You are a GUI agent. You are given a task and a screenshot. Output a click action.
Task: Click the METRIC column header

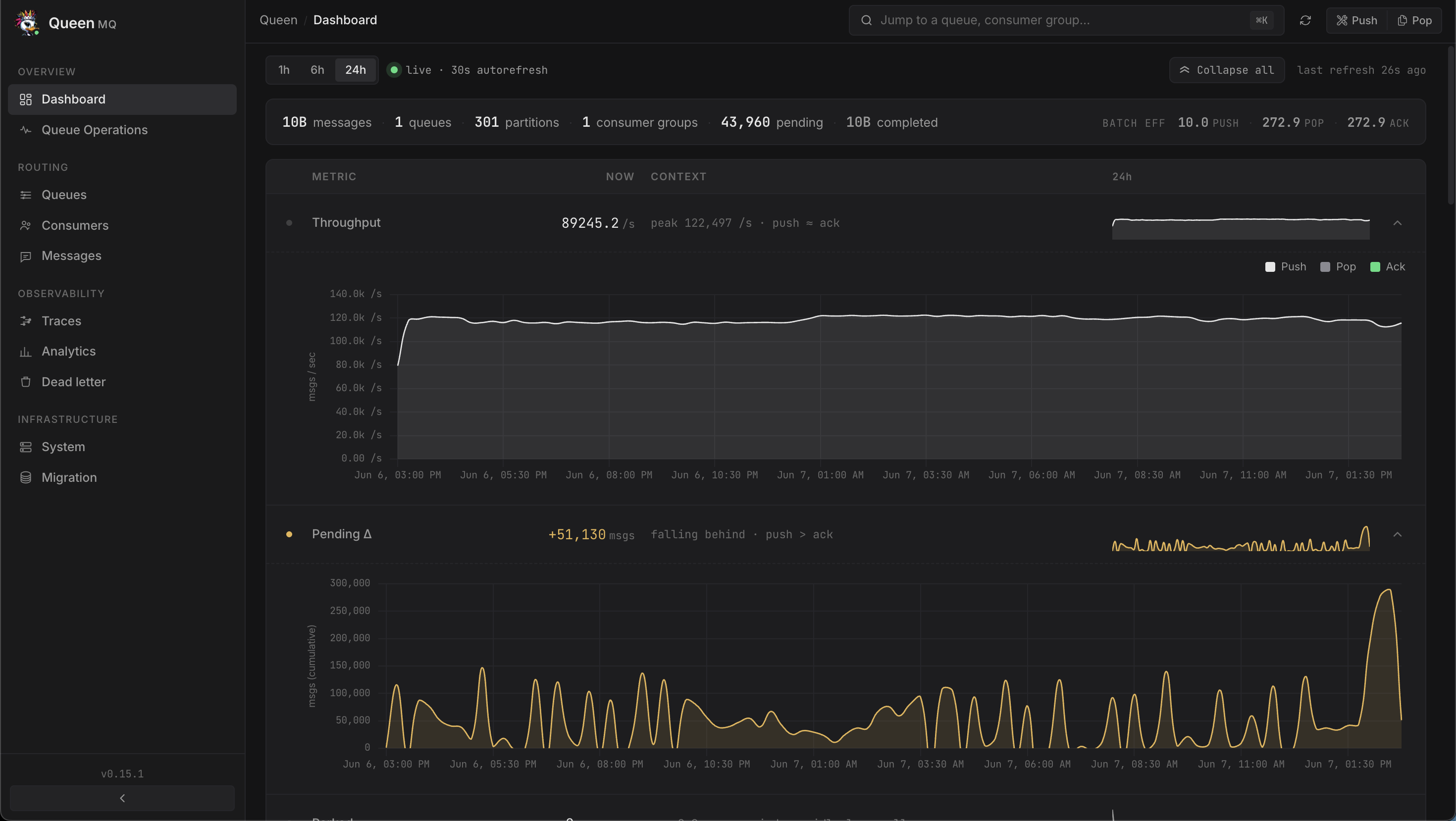coord(334,177)
